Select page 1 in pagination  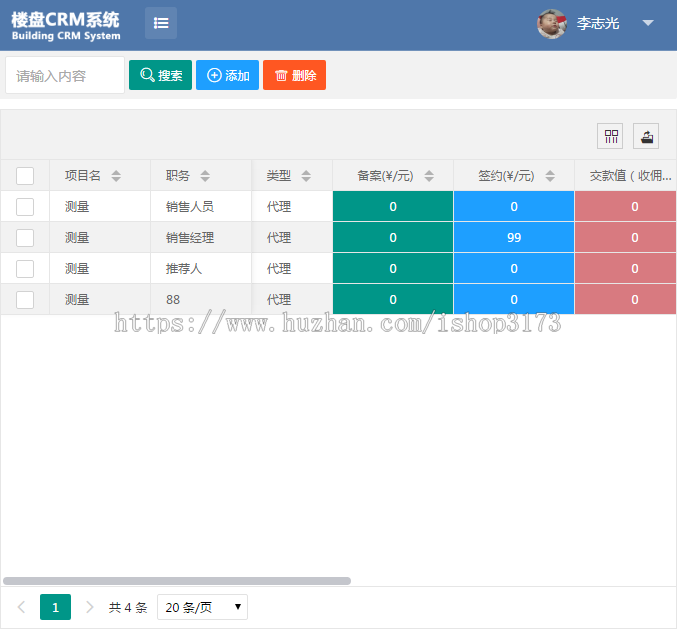click(x=55, y=607)
